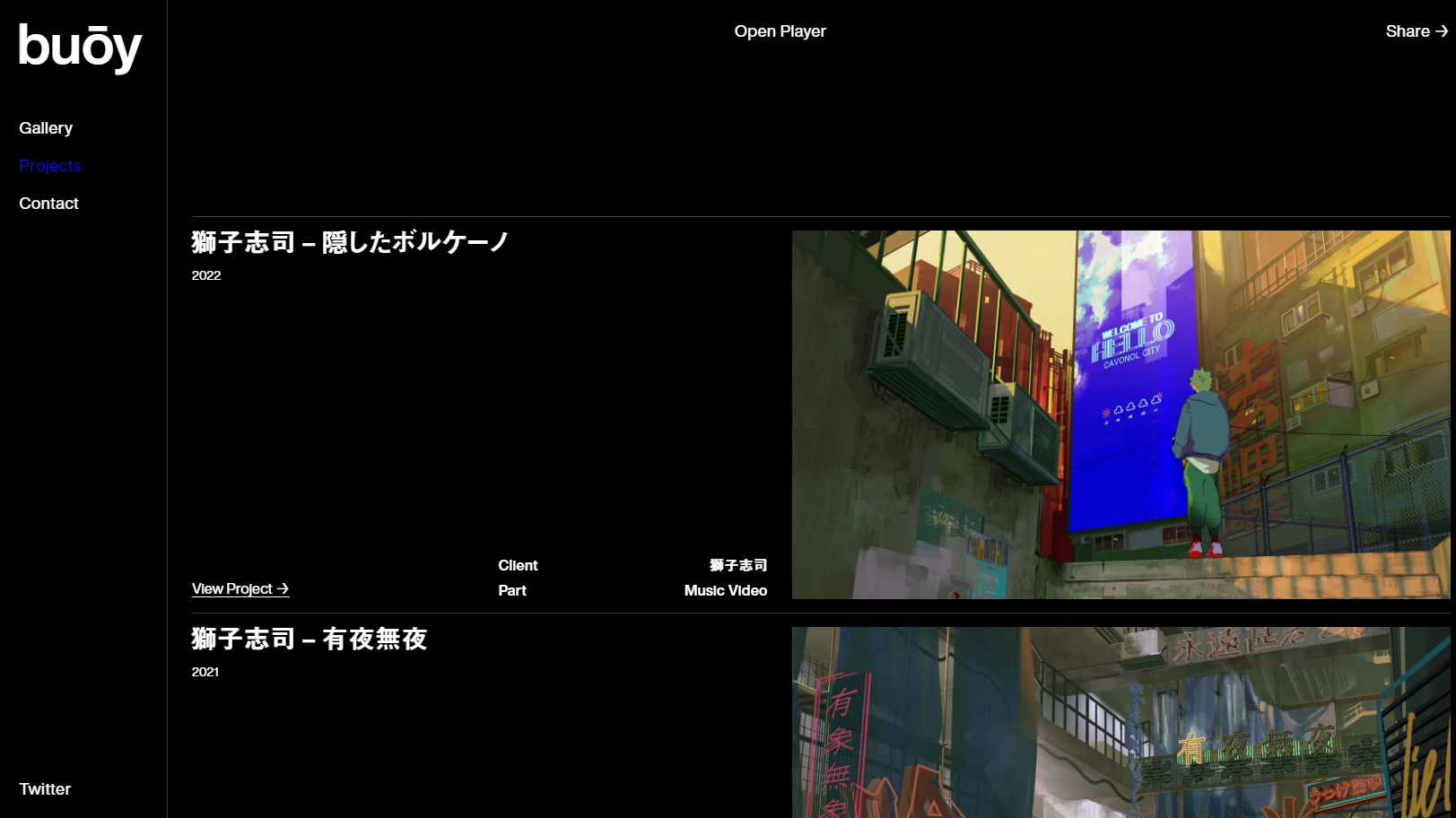Viewport: 1456px width, 818px height.
Task: Click the Client value 獅子志司
Action: coord(738,565)
